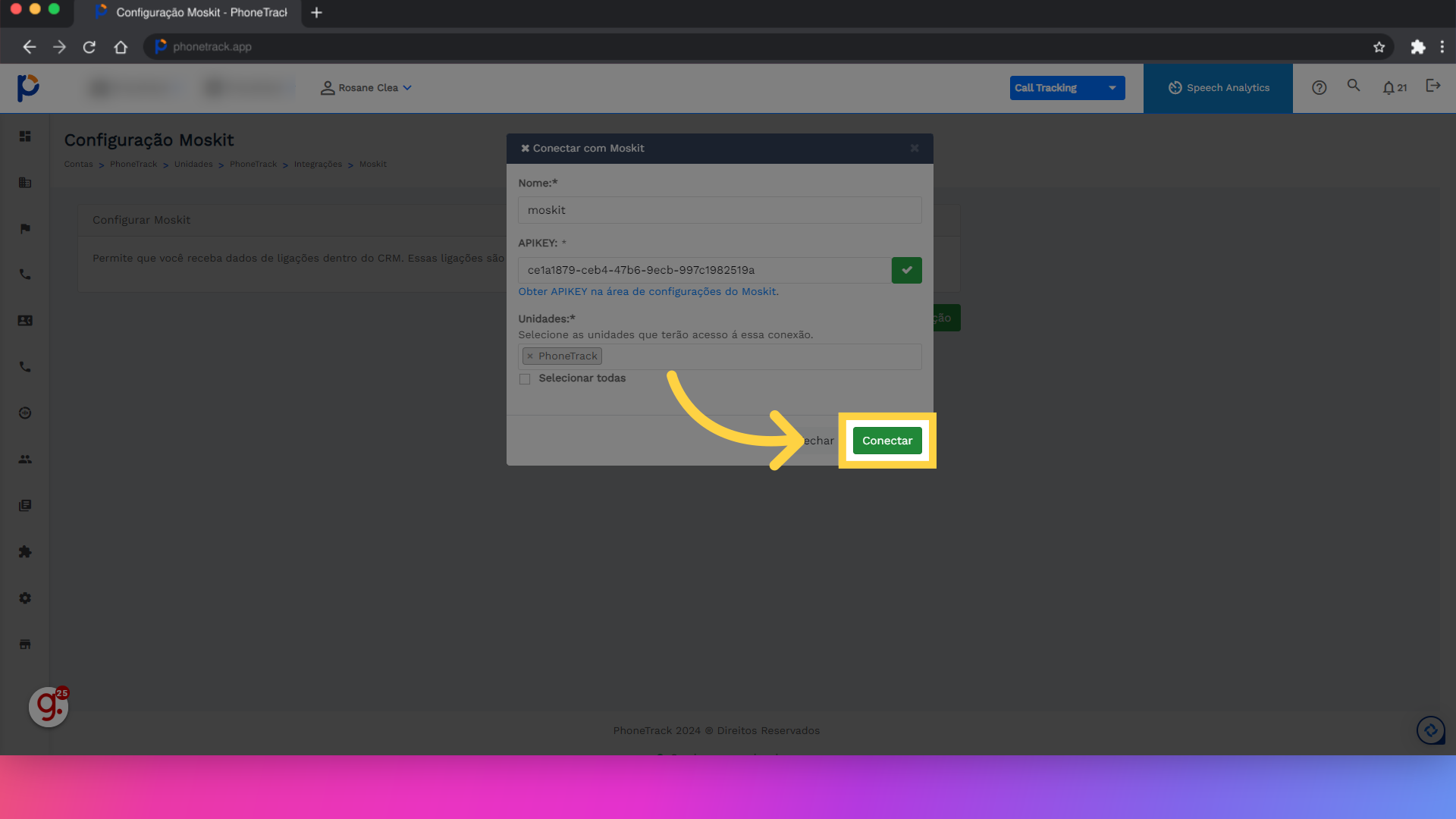Click the logout icon in header
The image size is (1456, 819).
tap(1432, 86)
